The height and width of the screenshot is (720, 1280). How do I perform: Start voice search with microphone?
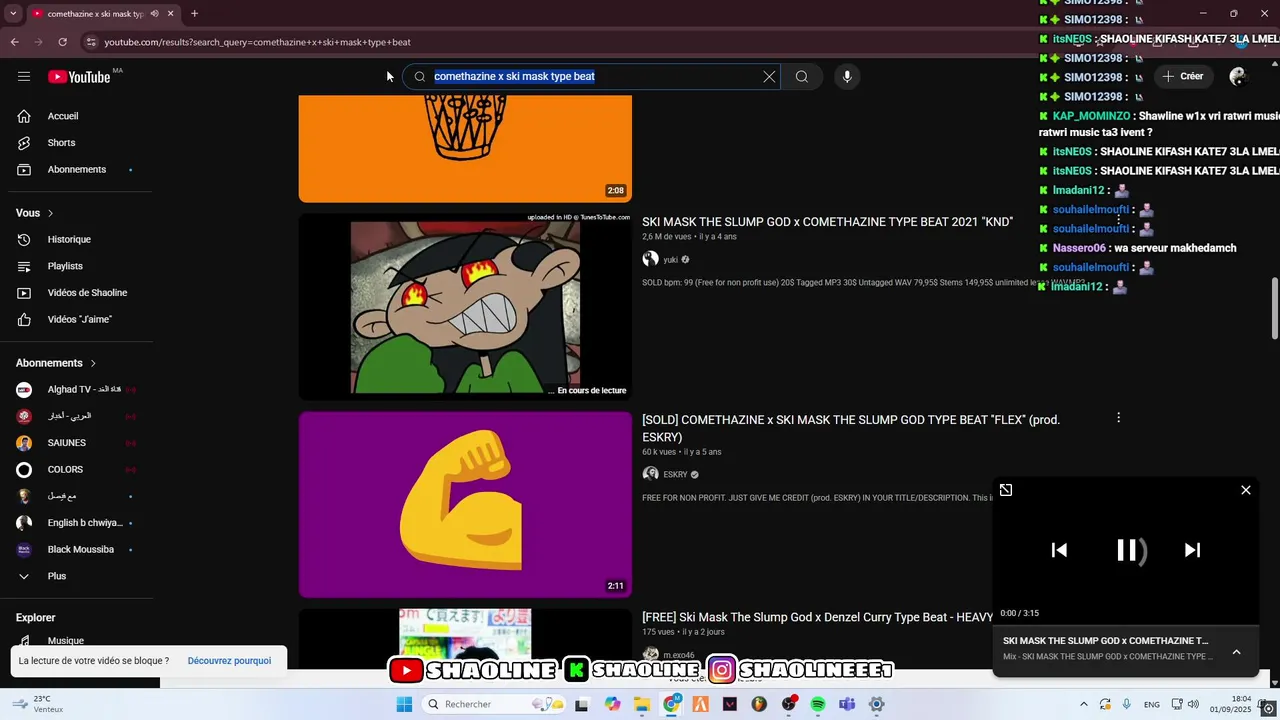(847, 77)
